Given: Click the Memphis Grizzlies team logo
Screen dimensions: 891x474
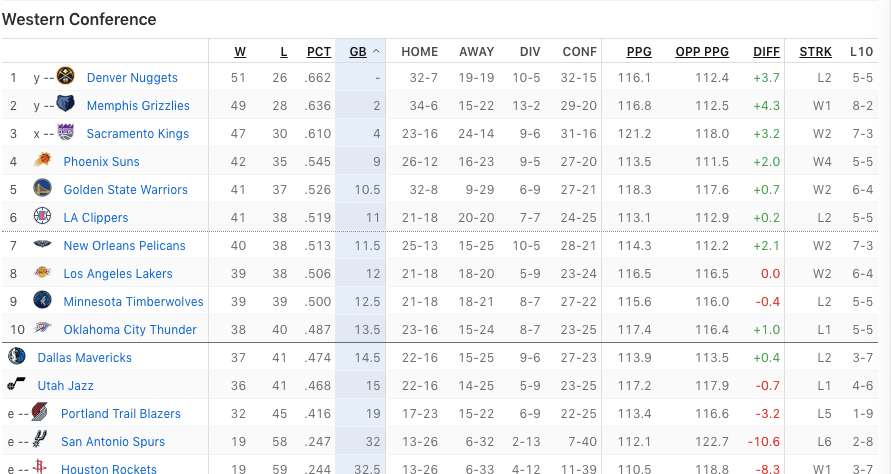Looking at the screenshot, I should [x=66, y=106].
